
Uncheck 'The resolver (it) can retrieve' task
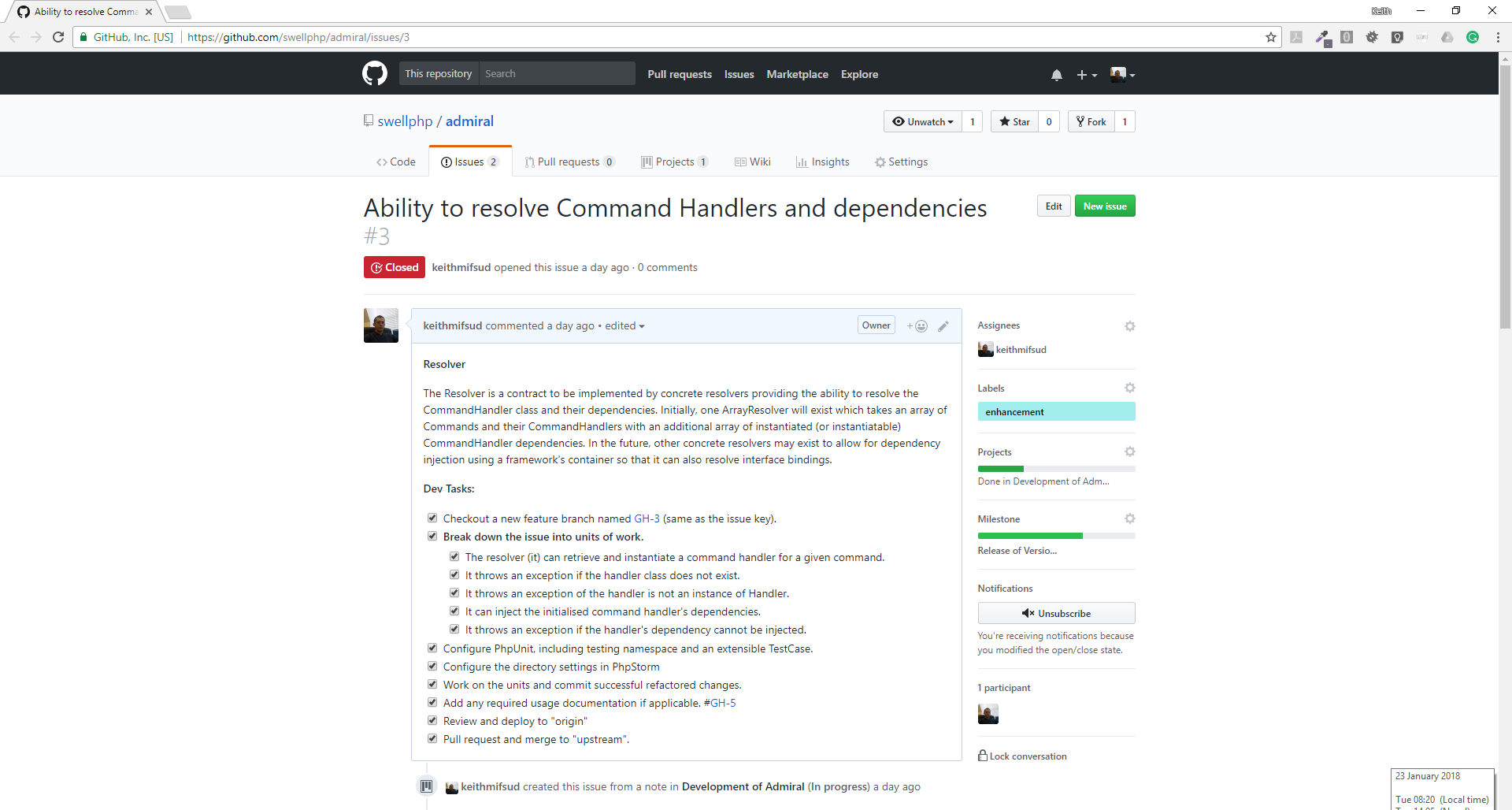pos(454,556)
